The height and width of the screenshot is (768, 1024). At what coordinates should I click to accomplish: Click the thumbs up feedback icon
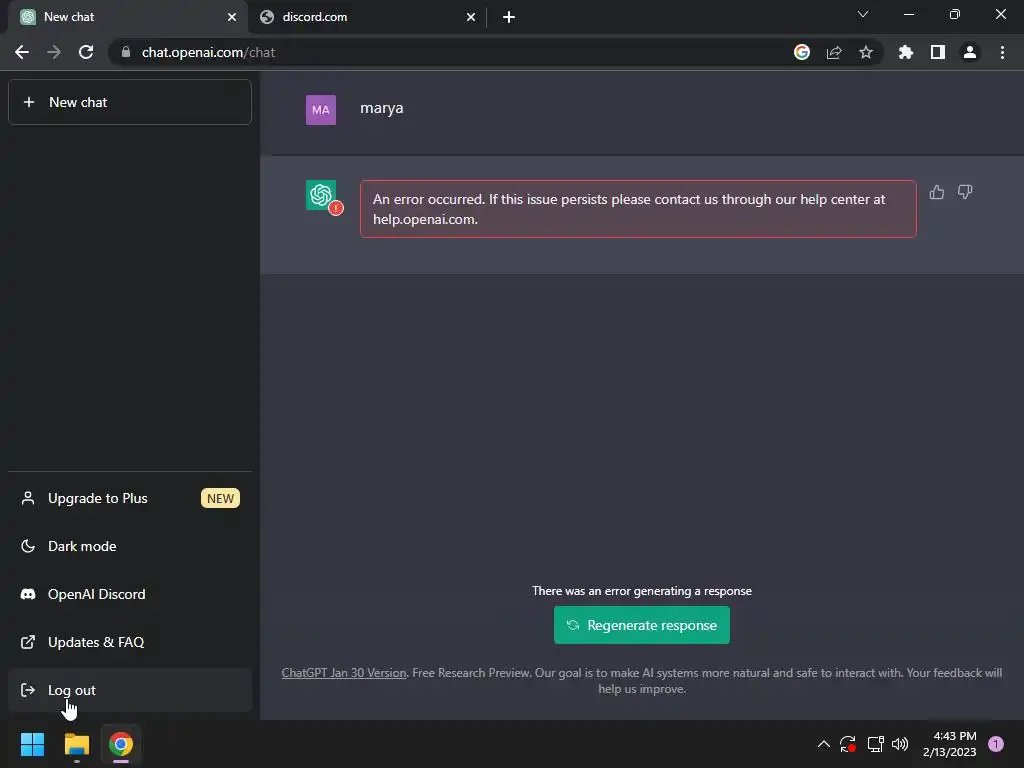pyautogui.click(x=936, y=192)
